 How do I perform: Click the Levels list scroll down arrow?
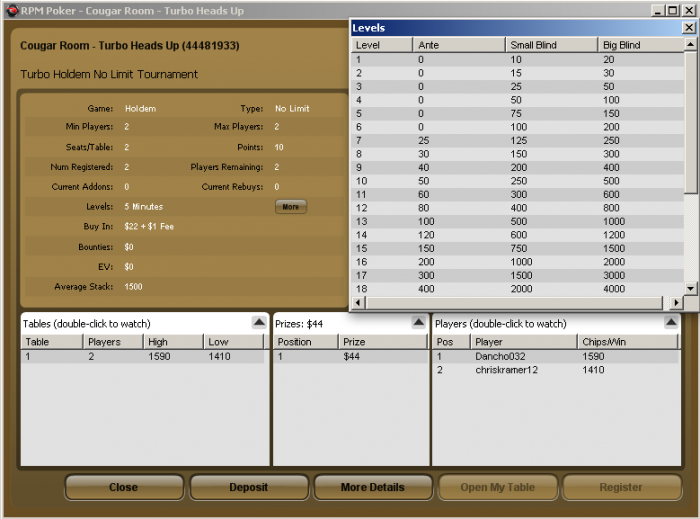[x=690, y=288]
